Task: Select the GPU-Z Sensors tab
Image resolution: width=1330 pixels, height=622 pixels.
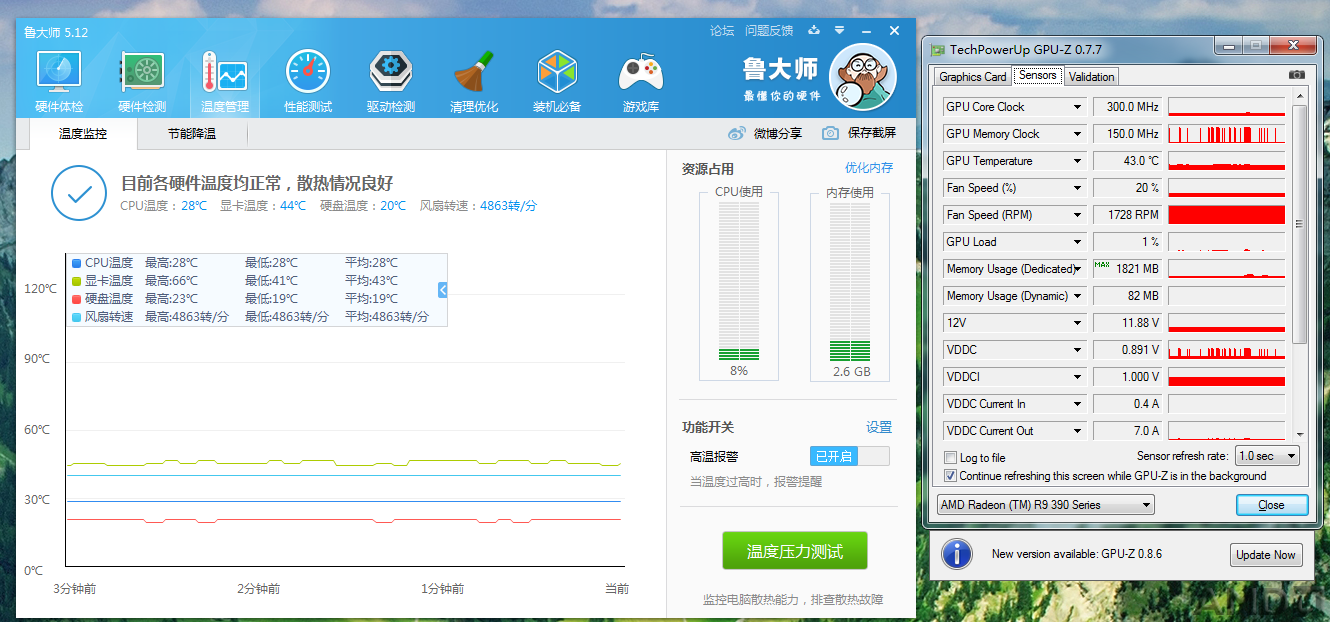Action: pyautogui.click(x=1037, y=75)
